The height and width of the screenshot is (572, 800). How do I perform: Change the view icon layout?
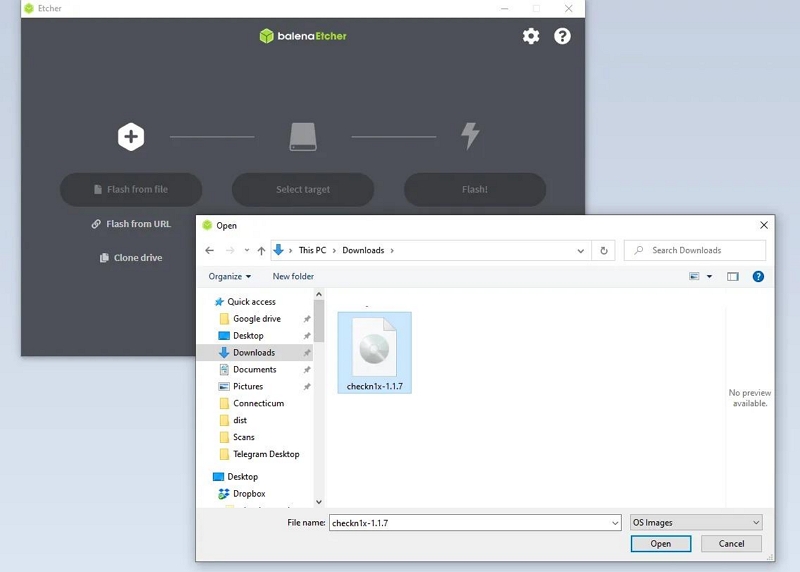tap(694, 277)
